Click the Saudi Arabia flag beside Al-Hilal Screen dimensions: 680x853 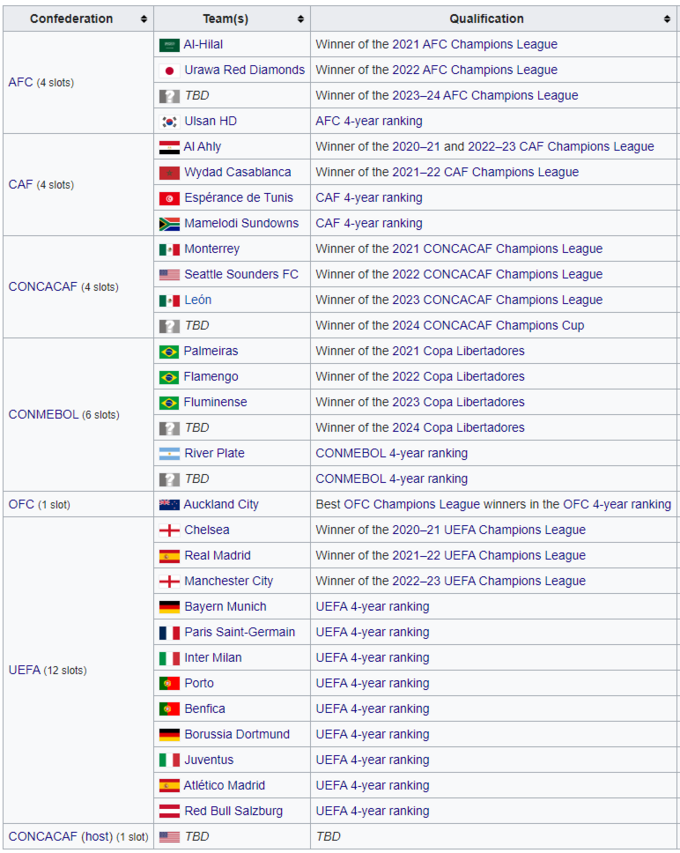(x=169, y=45)
